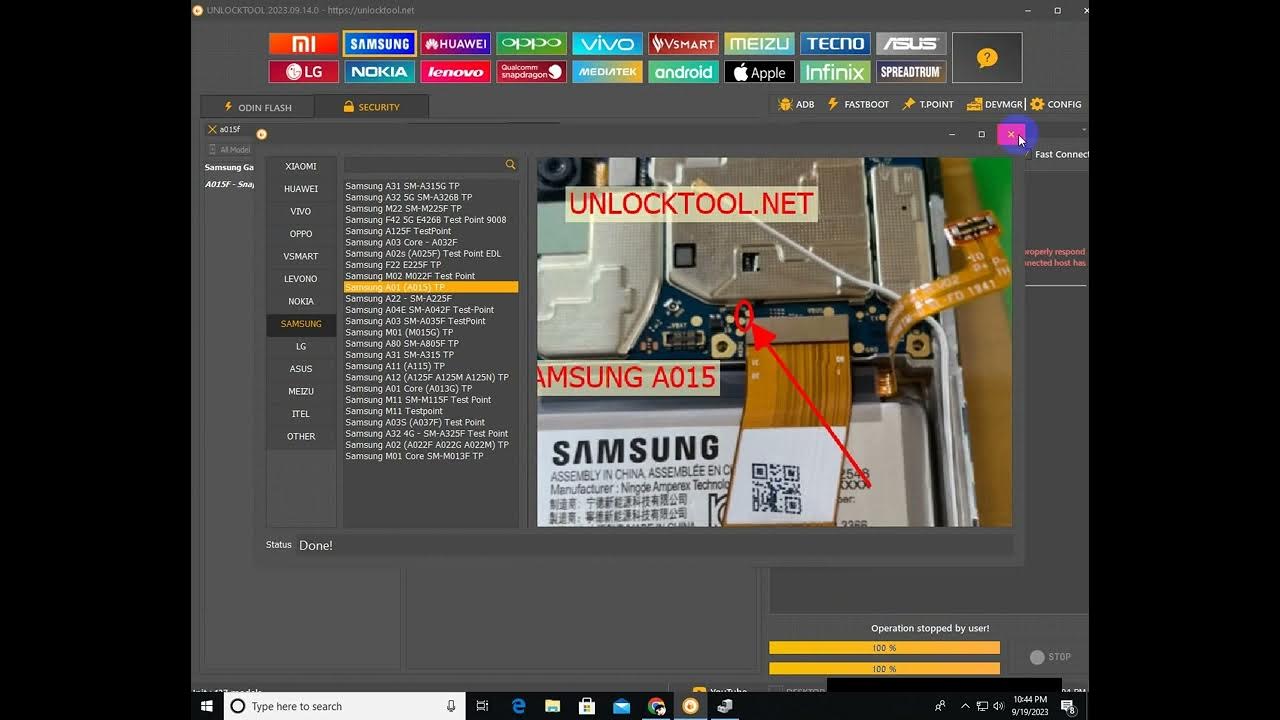This screenshot has height=720, width=1280.
Task: Open Task View on taskbar
Action: pos(482,706)
